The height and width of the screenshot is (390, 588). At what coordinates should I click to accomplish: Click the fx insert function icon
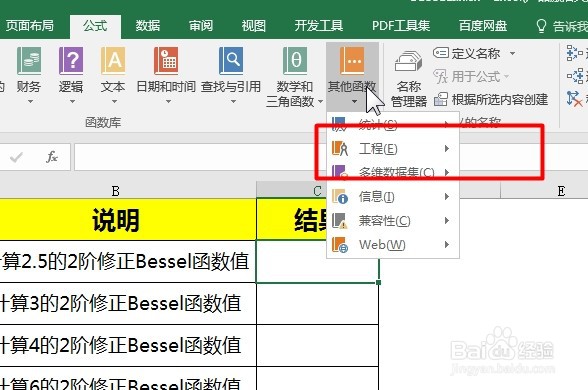(x=52, y=157)
